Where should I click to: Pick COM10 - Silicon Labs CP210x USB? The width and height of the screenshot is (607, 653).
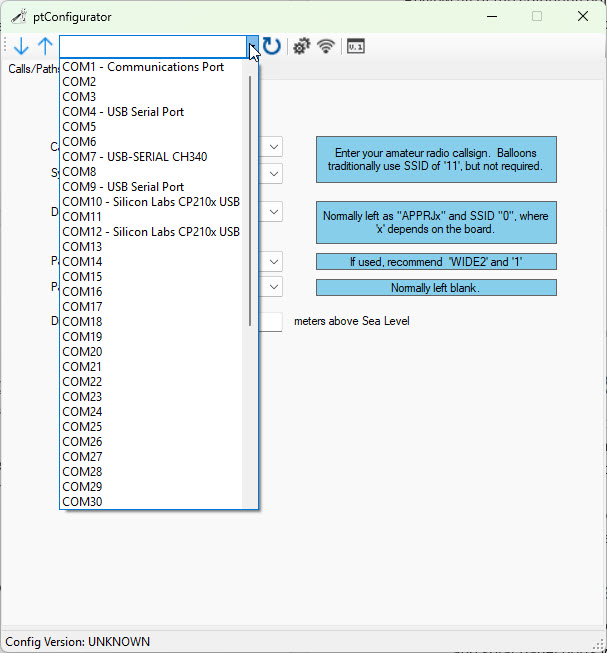click(x=151, y=202)
